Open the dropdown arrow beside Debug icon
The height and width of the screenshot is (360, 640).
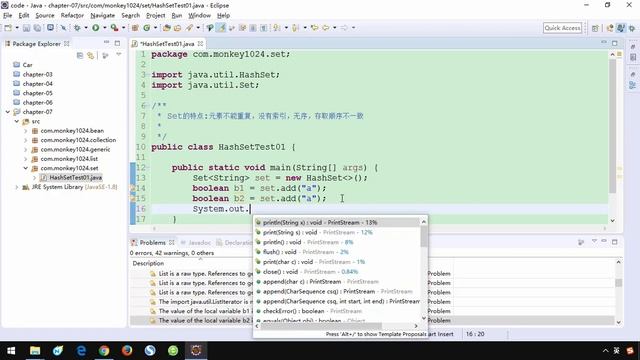pos(86,28)
